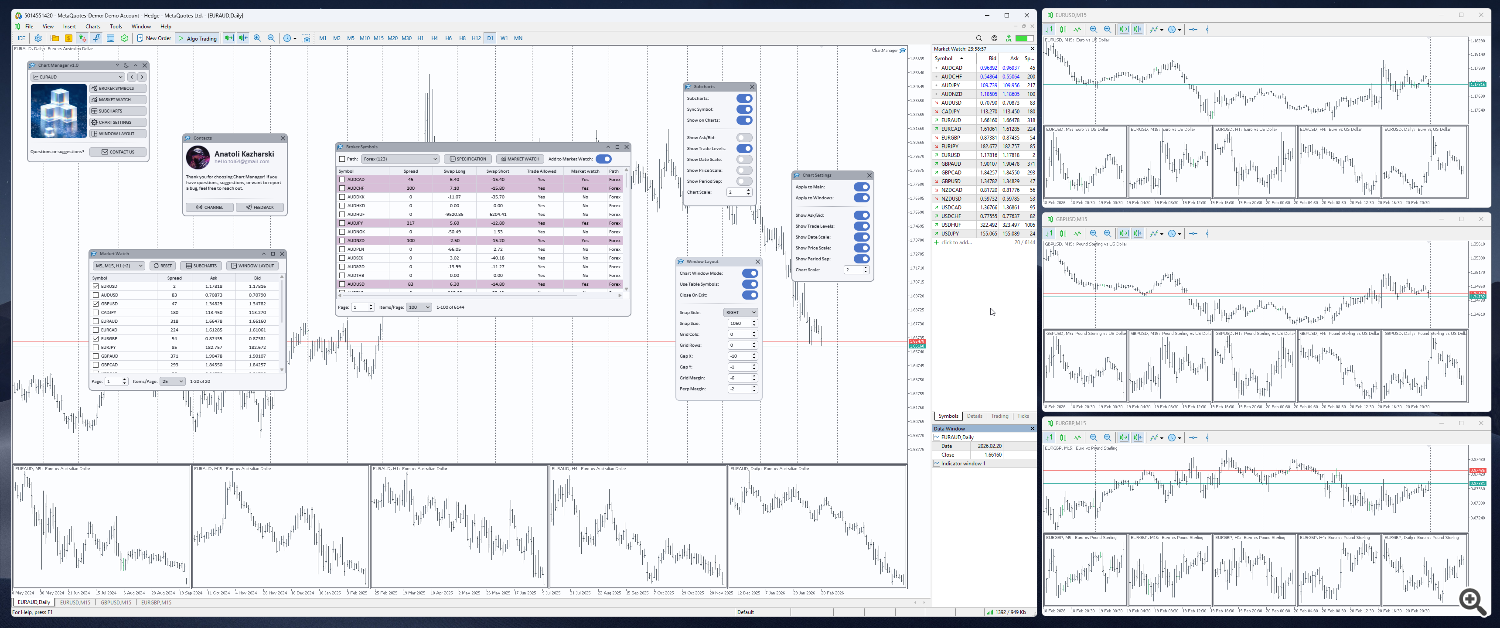Disable the Sync Symbol toggle in Subcharts dialog
Screen dimensions: 1500x628
pyautogui.click(x=745, y=110)
